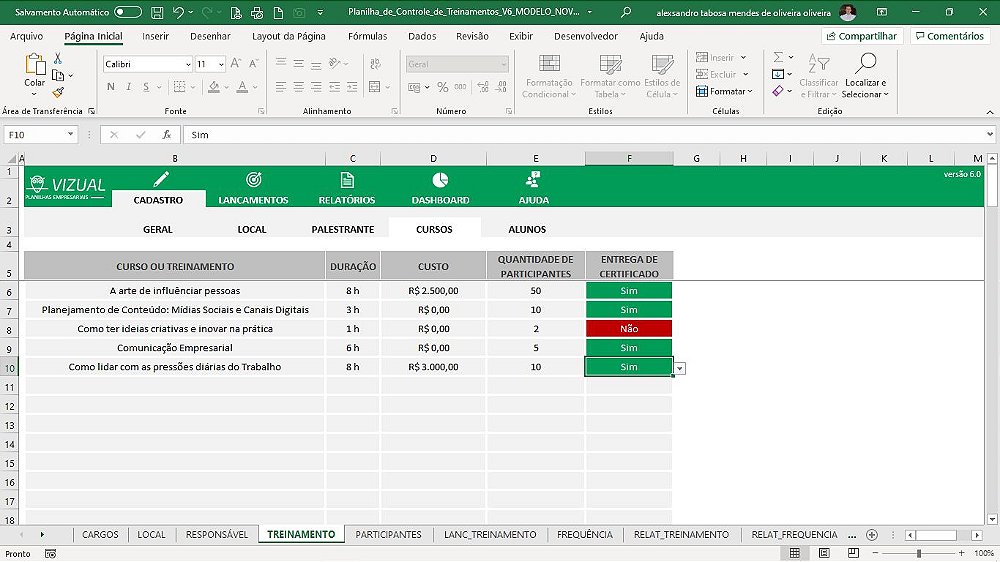Click the font color A icon
The height and width of the screenshot is (562, 1000).
242,87
